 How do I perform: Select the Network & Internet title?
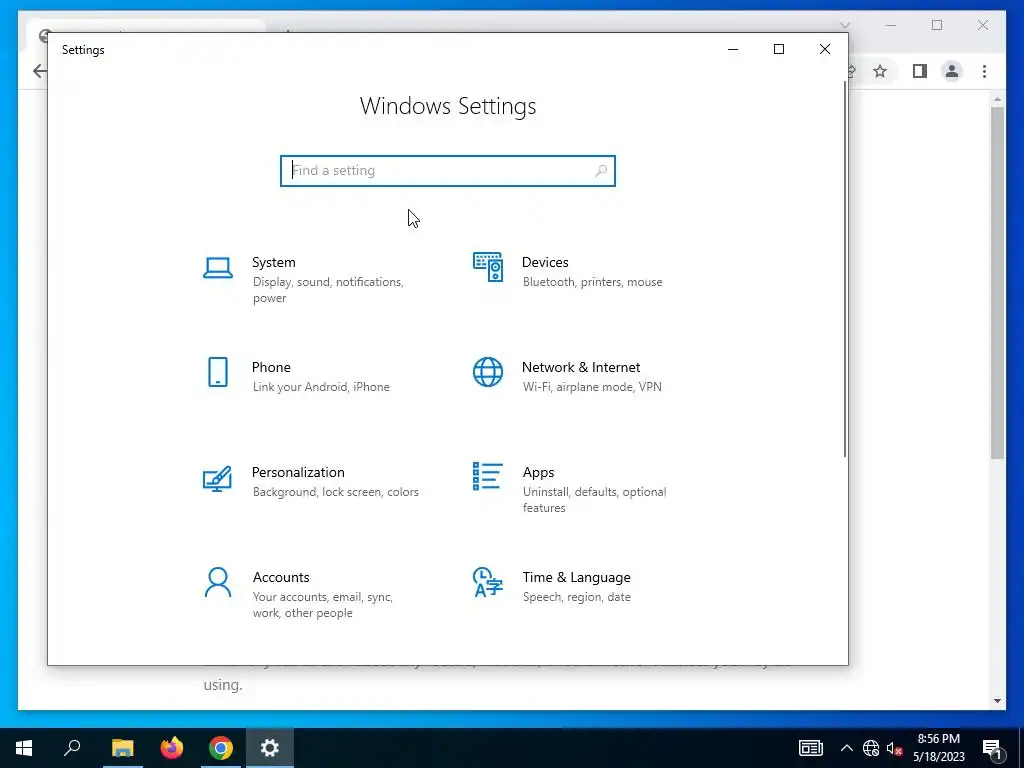(x=581, y=367)
